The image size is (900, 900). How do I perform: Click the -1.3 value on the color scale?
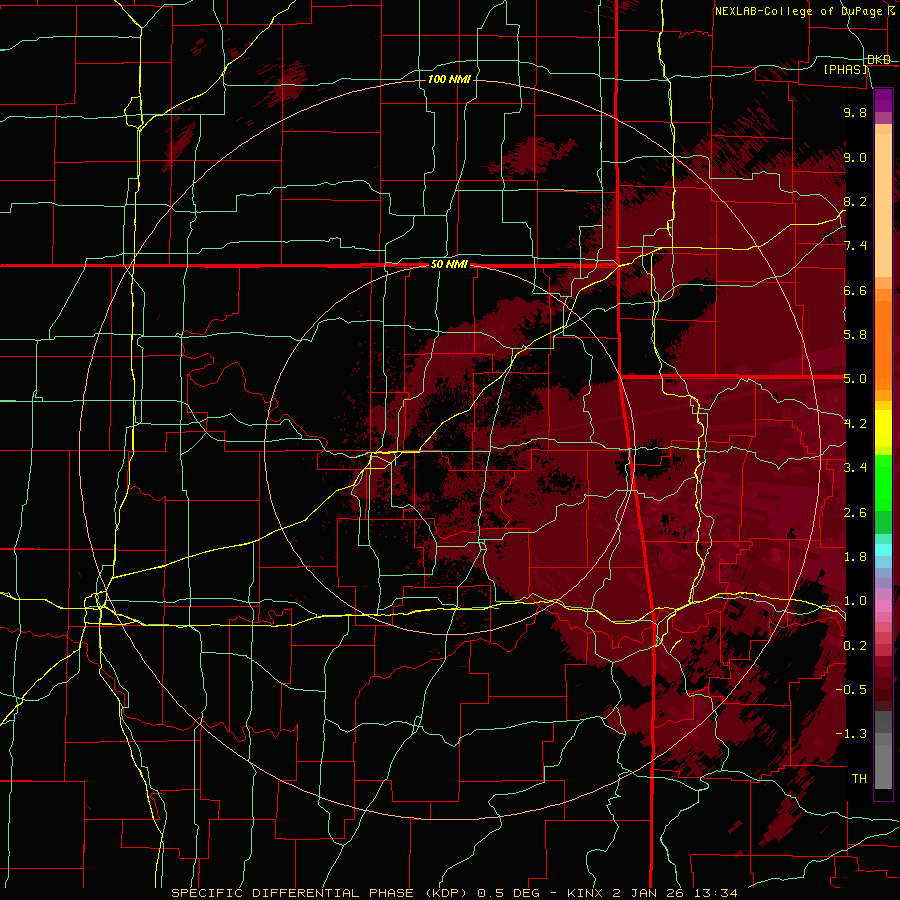pyautogui.click(x=851, y=734)
